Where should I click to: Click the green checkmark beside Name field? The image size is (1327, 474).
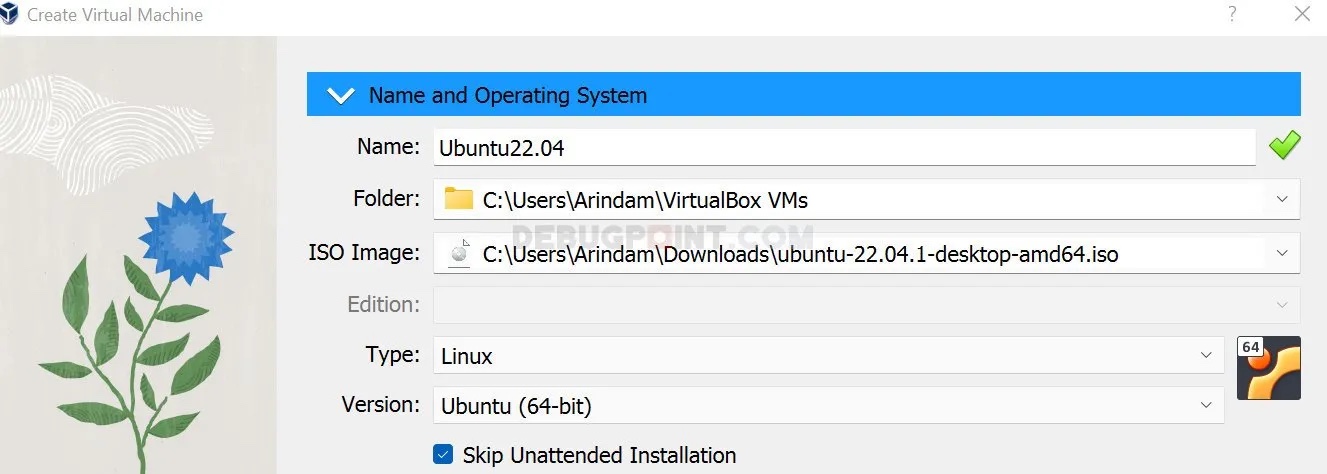(1284, 147)
